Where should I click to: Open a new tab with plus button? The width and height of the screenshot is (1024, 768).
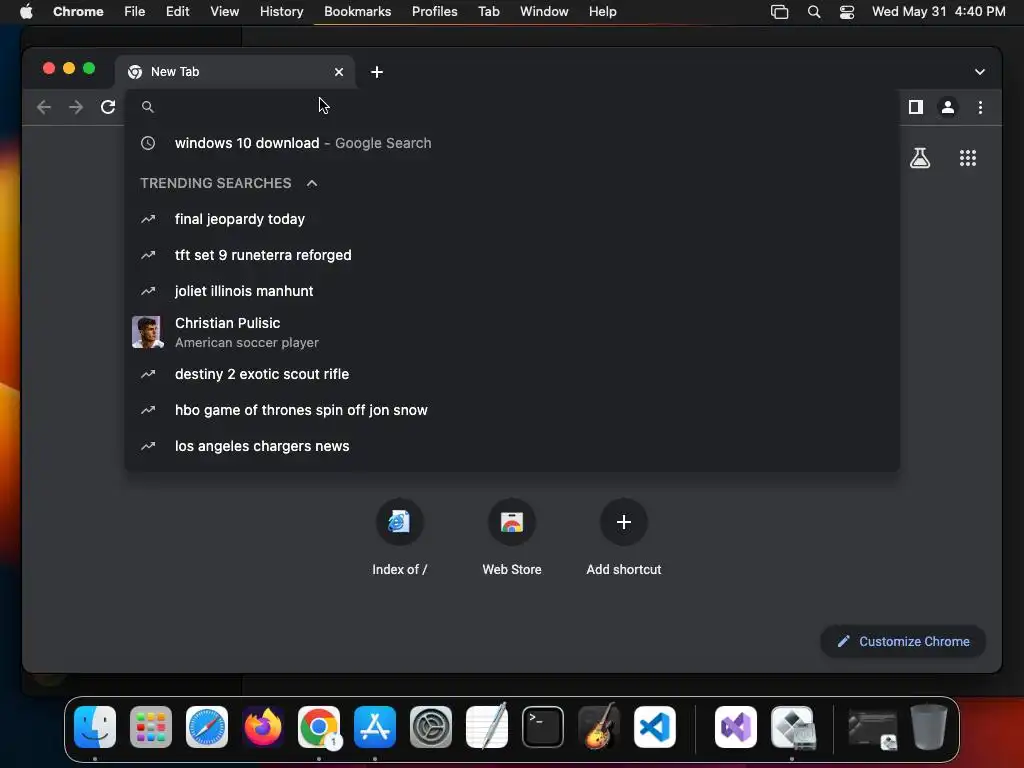(x=377, y=72)
